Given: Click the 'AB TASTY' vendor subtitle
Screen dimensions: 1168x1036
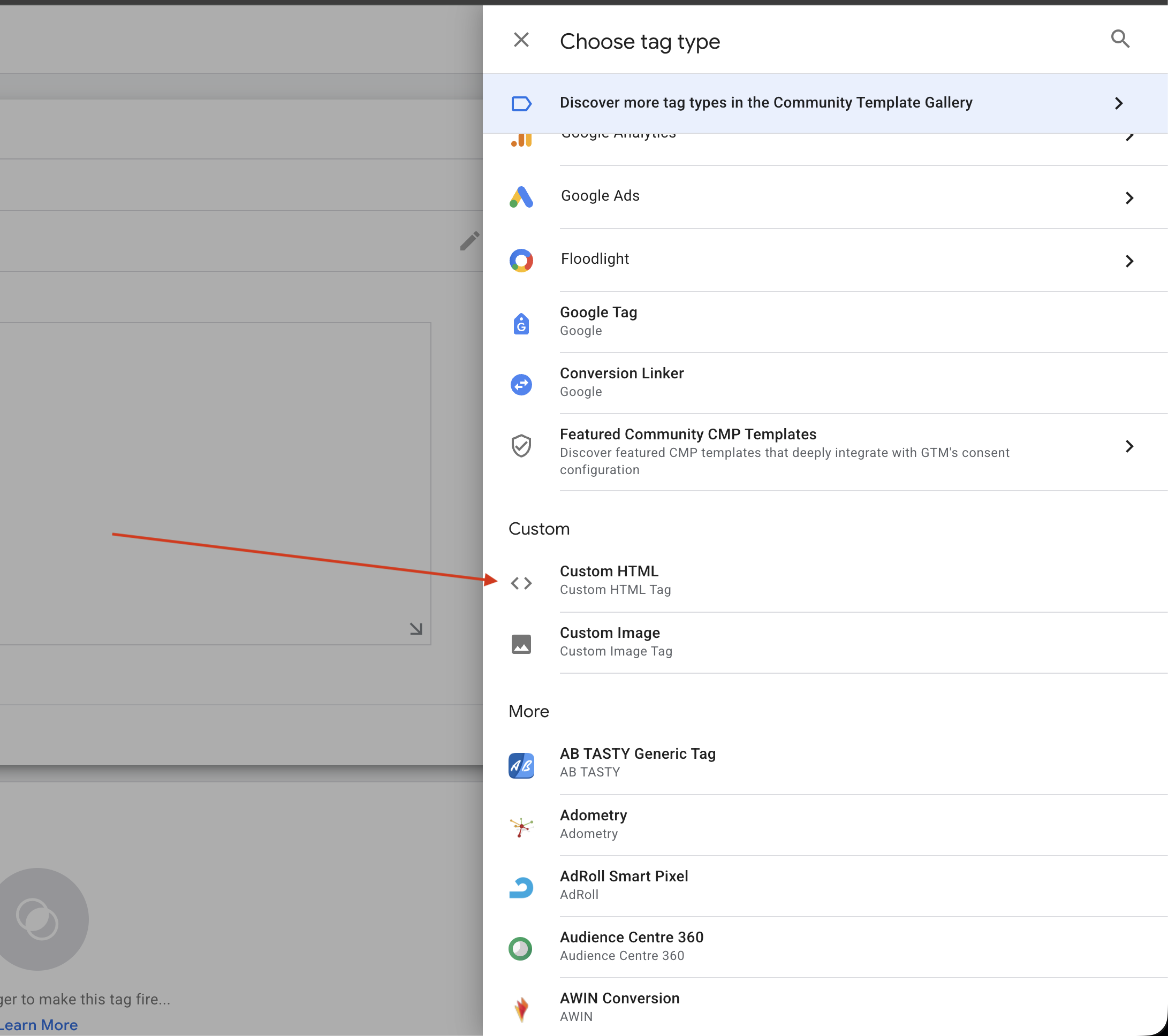Looking at the screenshot, I should point(590,772).
